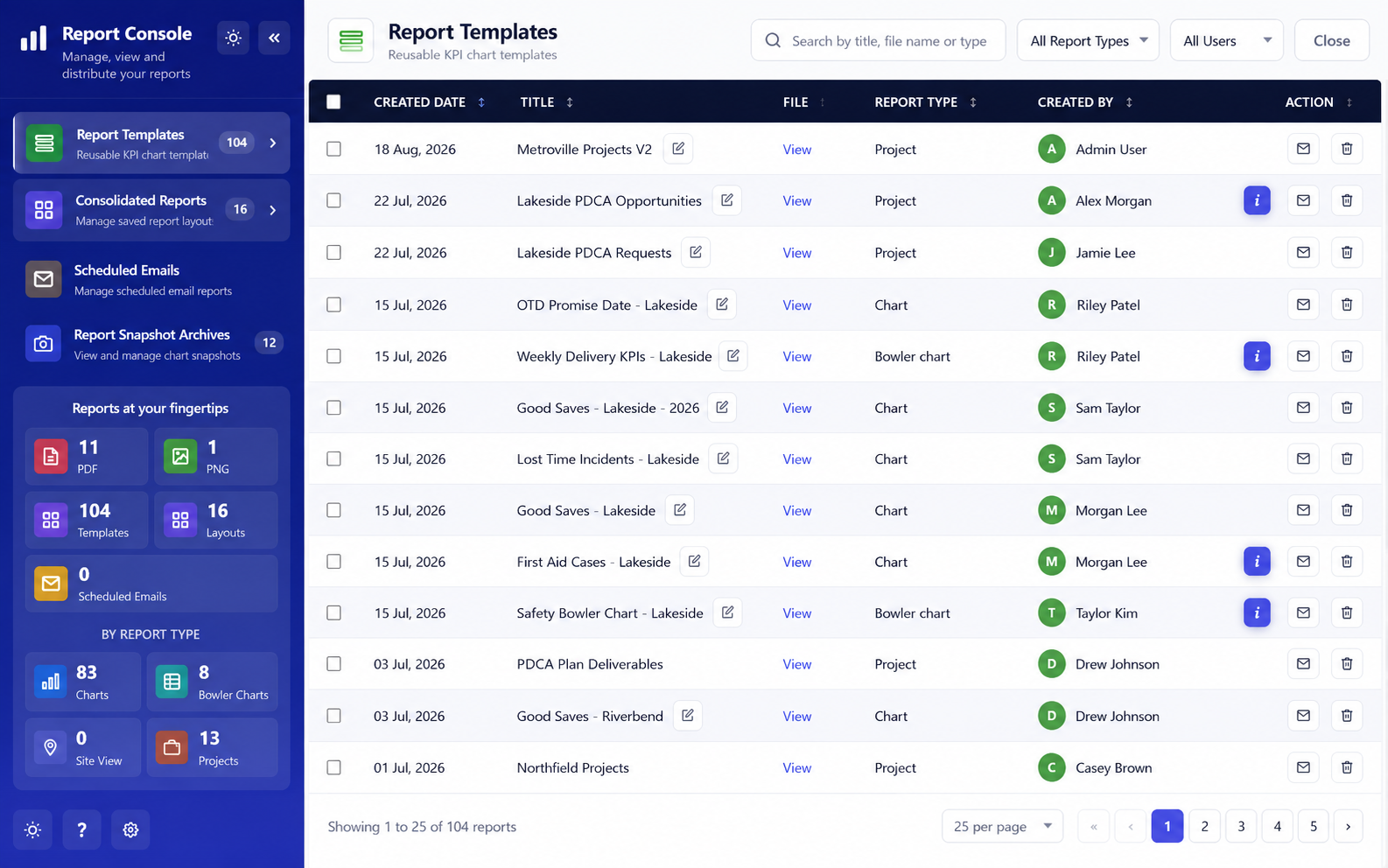Open info for Lakeside PDCA Opportunities
The height and width of the screenshot is (868, 1388).
[x=1257, y=200]
